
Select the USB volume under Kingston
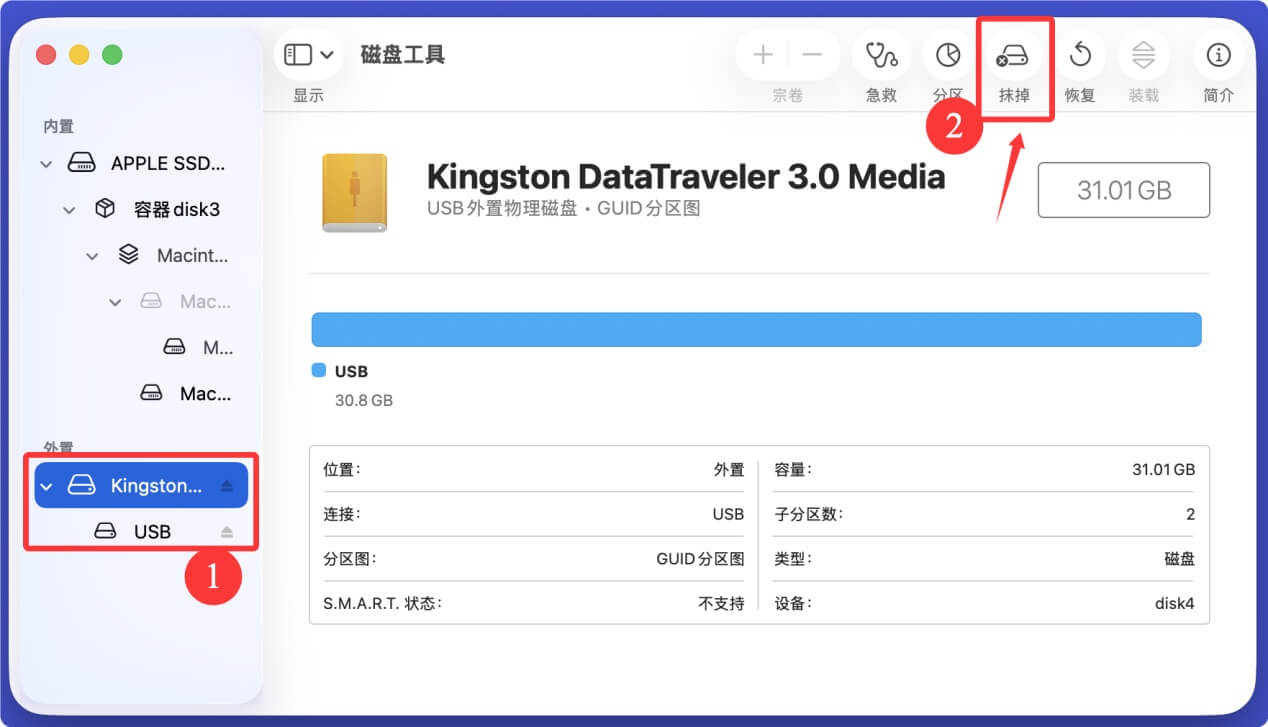(x=150, y=531)
